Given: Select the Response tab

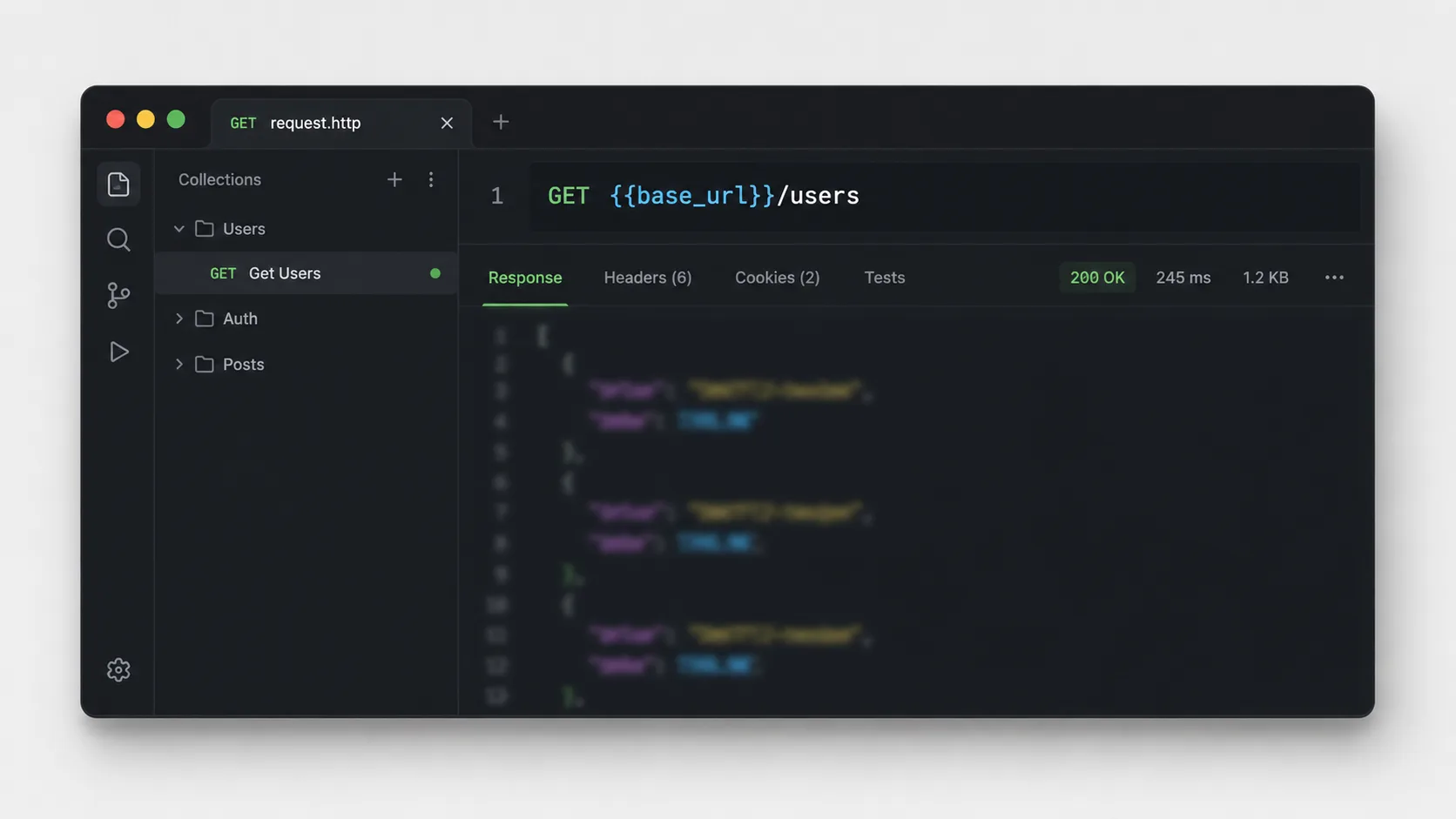Looking at the screenshot, I should 525,278.
